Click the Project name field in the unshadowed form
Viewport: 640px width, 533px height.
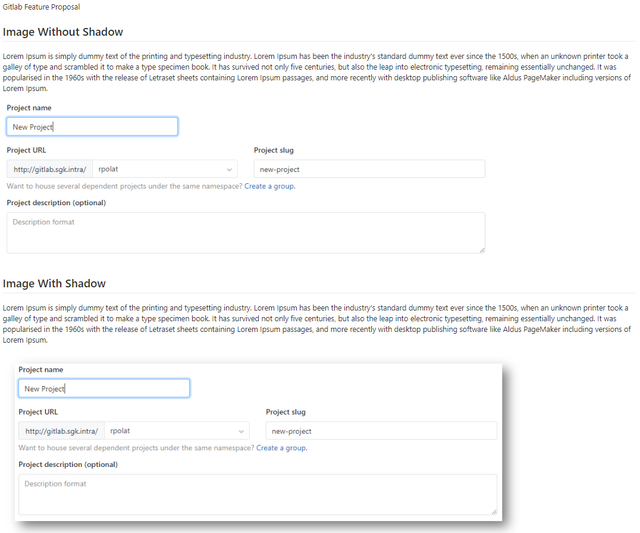point(92,127)
